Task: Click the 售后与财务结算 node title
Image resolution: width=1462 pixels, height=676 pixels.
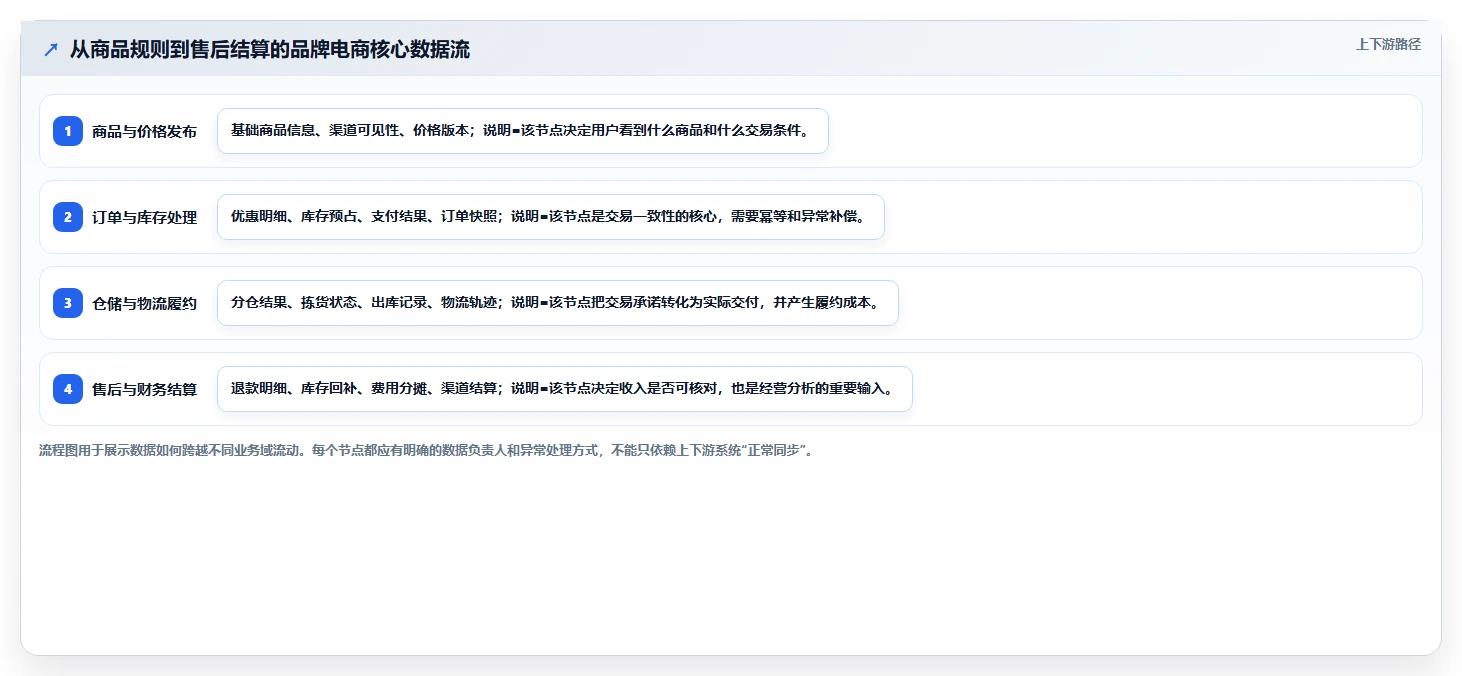Action: 144,389
